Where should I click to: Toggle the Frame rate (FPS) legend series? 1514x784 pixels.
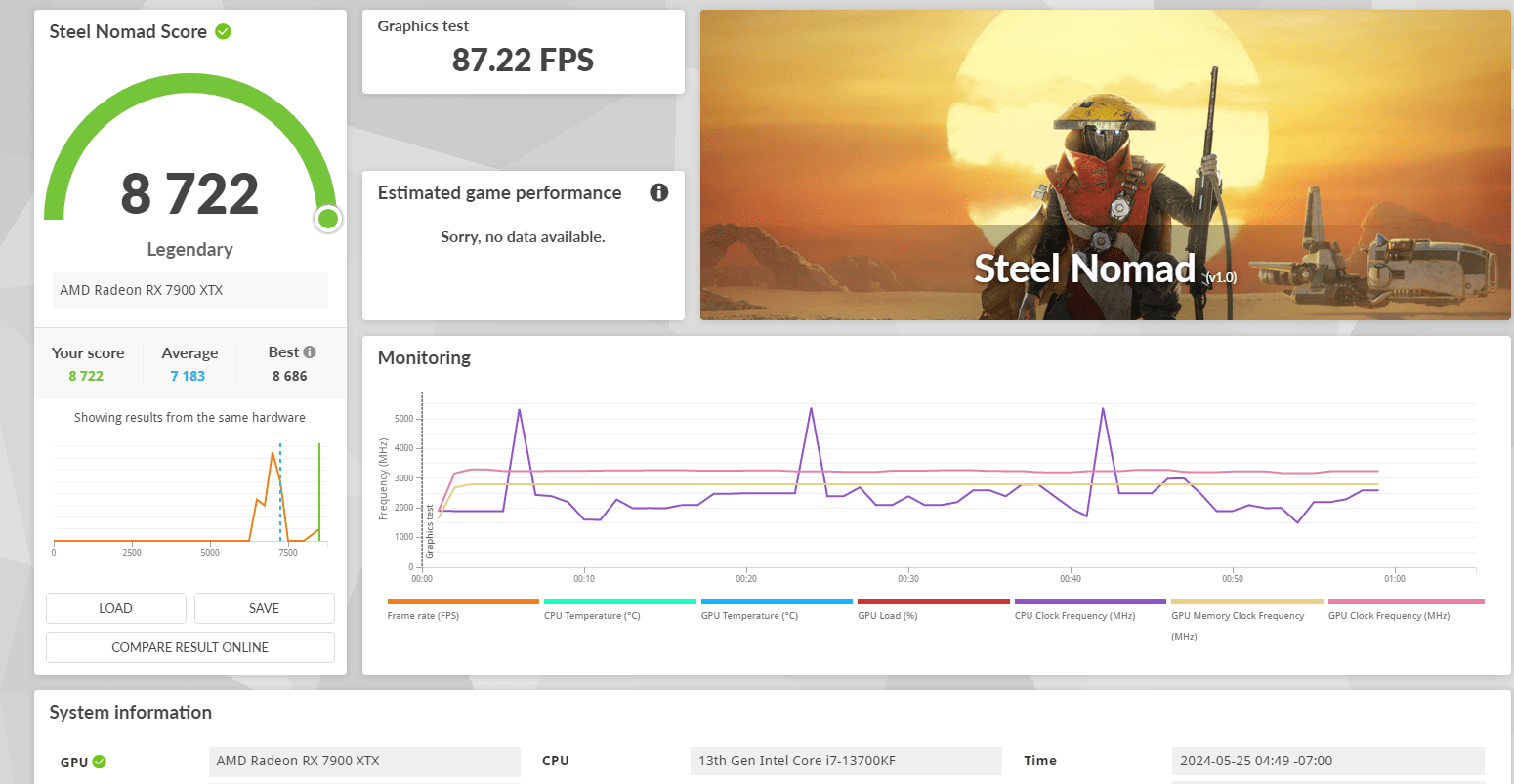coord(423,616)
